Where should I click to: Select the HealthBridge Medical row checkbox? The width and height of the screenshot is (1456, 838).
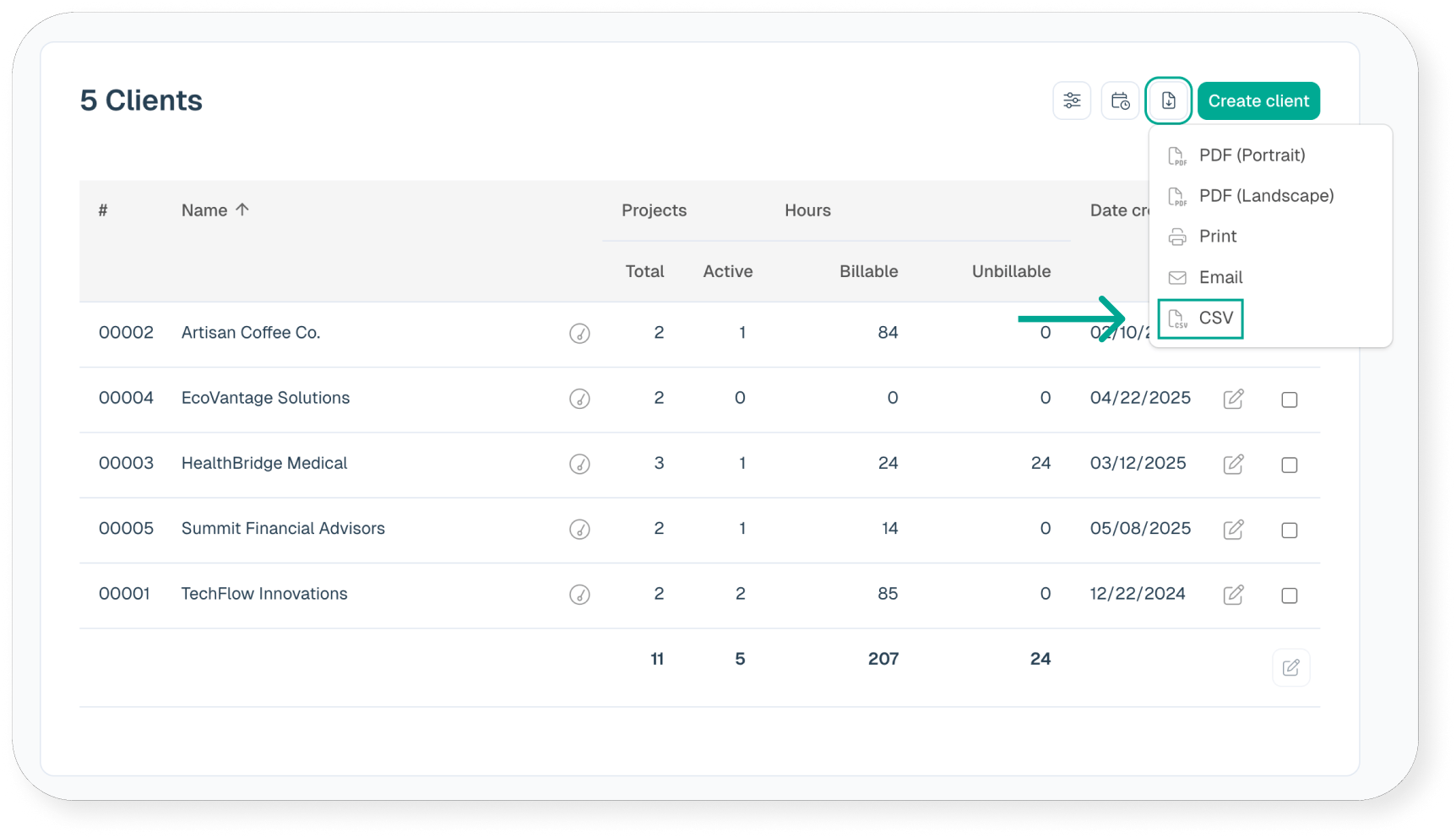pos(1289,465)
